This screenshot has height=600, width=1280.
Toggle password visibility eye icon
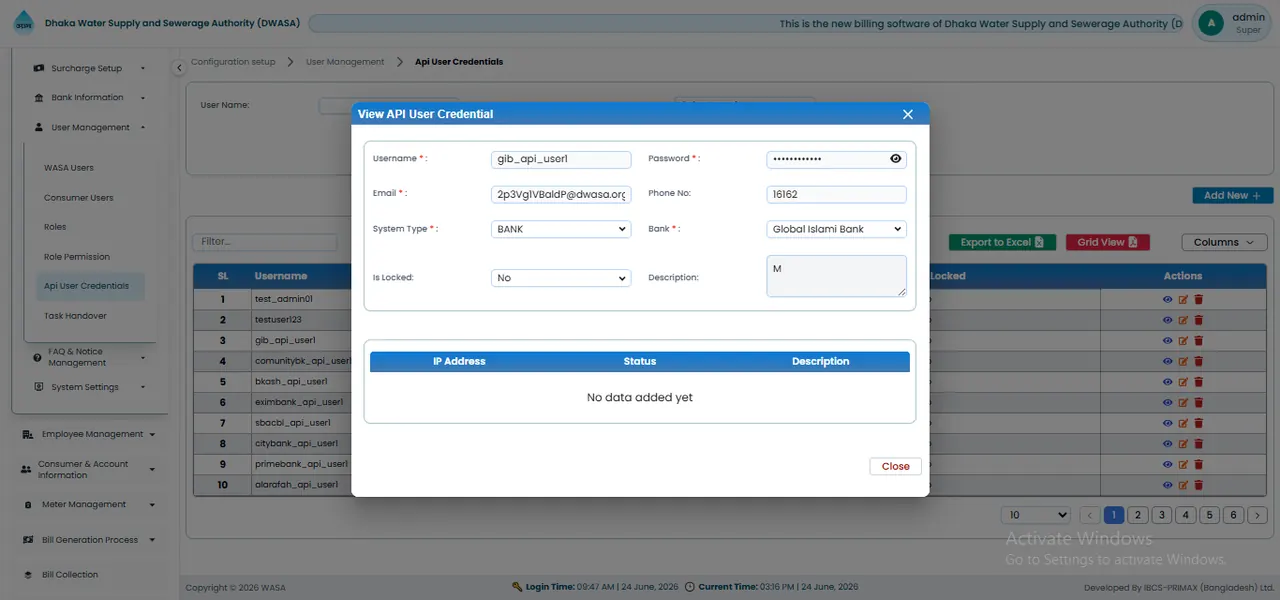tap(896, 159)
